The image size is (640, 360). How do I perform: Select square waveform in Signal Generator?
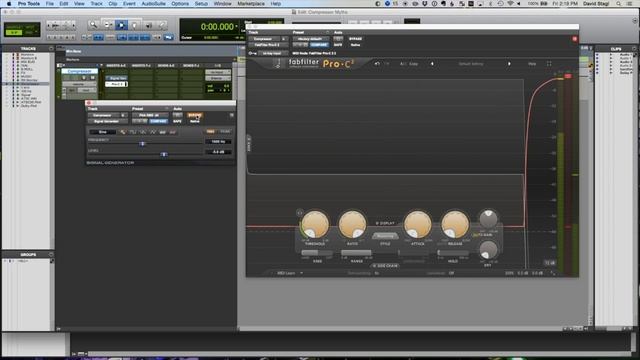[133, 132]
